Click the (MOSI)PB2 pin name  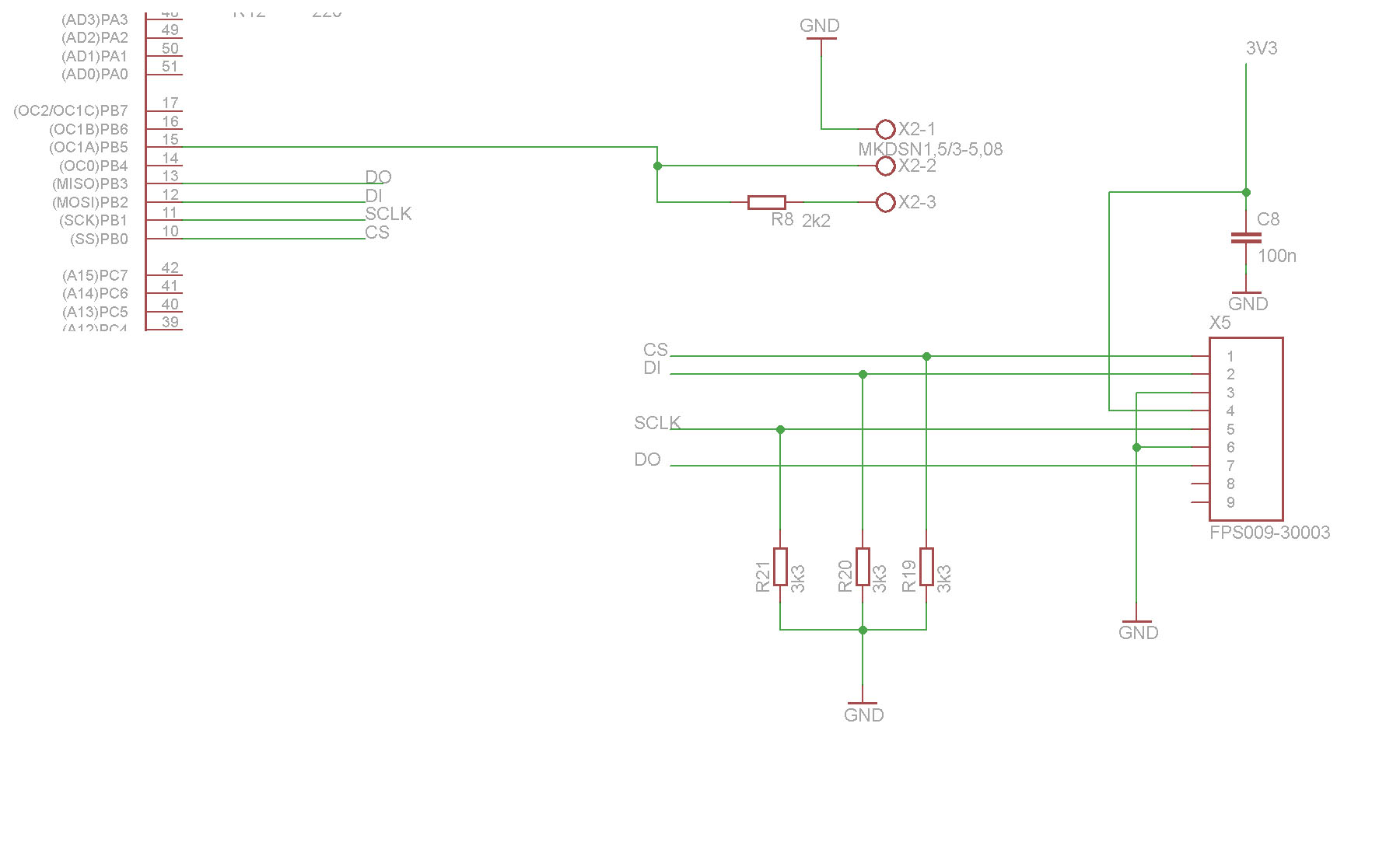coord(90,202)
